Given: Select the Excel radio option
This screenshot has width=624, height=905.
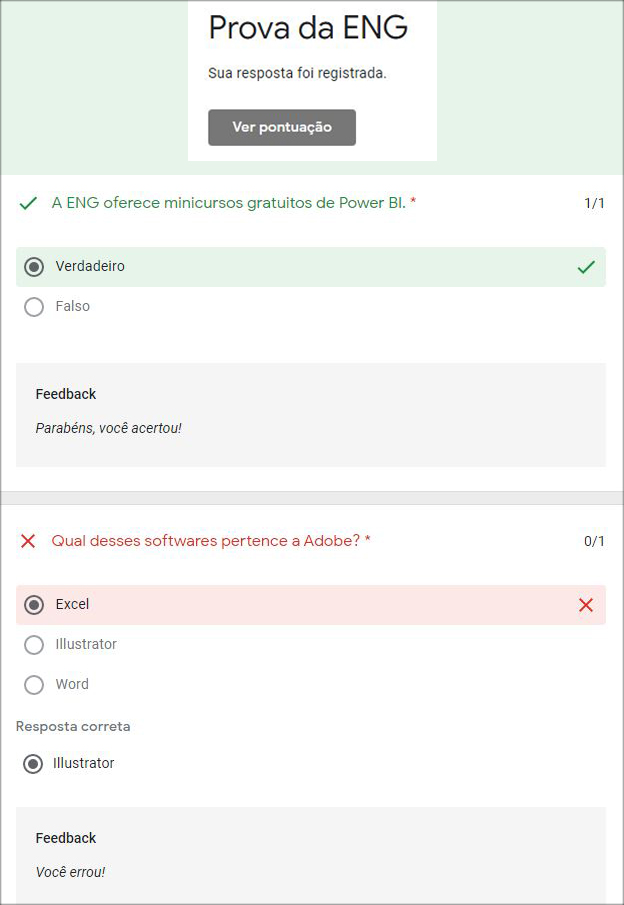Looking at the screenshot, I should coord(34,605).
